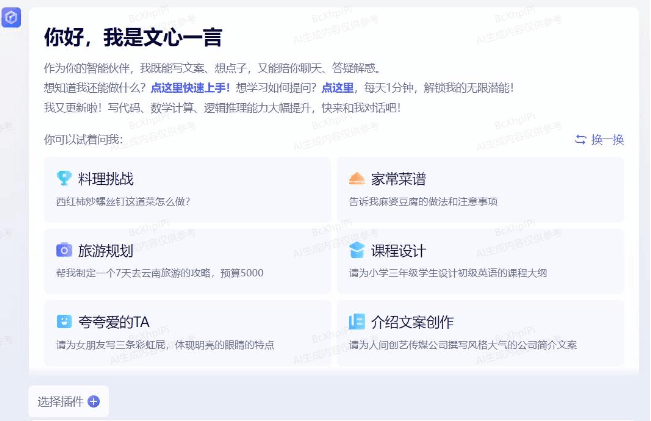Select the 介绍文案创作 card title
The image size is (651, 421).
tap(412, 322)
